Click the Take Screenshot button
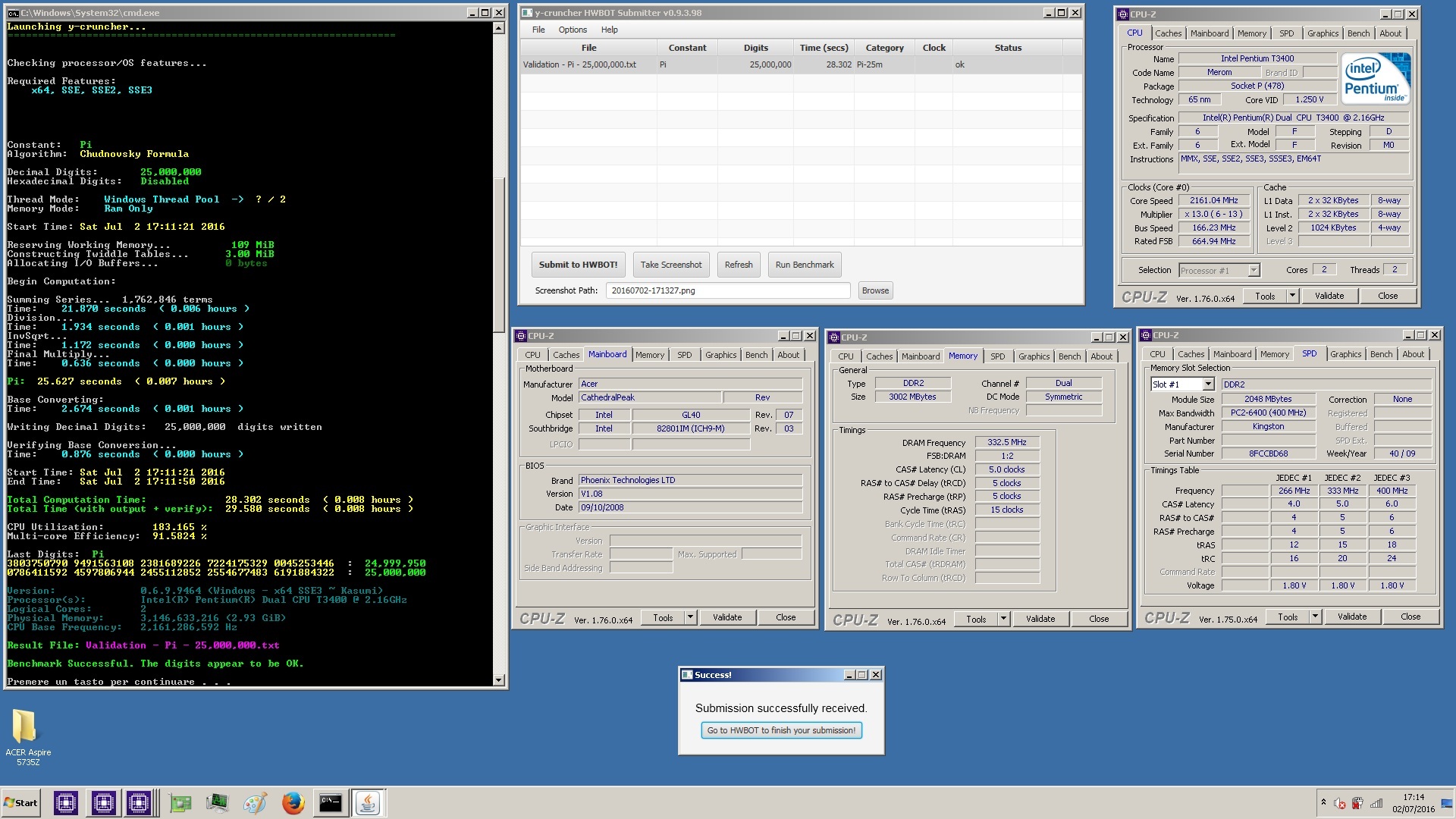Viewport: 1456px width, 819px height. pos(670,265)
